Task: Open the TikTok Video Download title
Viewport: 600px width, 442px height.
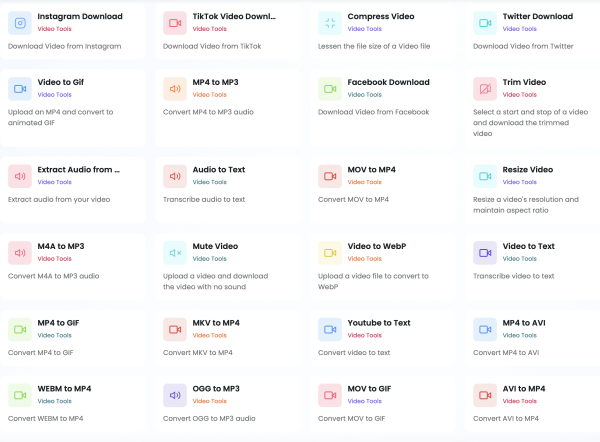Action: click(x=234, y=17)
